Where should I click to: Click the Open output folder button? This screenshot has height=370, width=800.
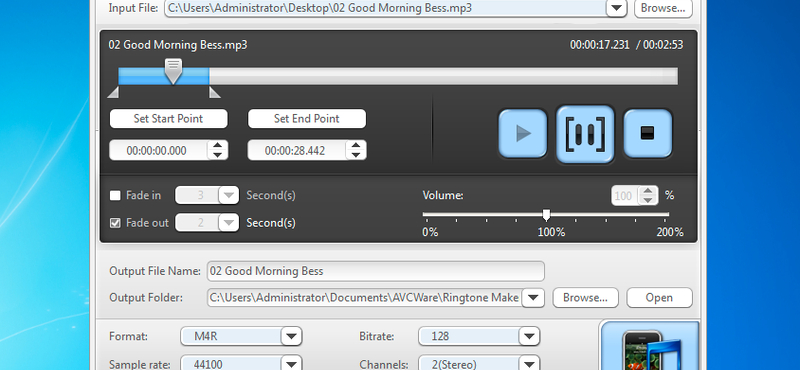659,298
